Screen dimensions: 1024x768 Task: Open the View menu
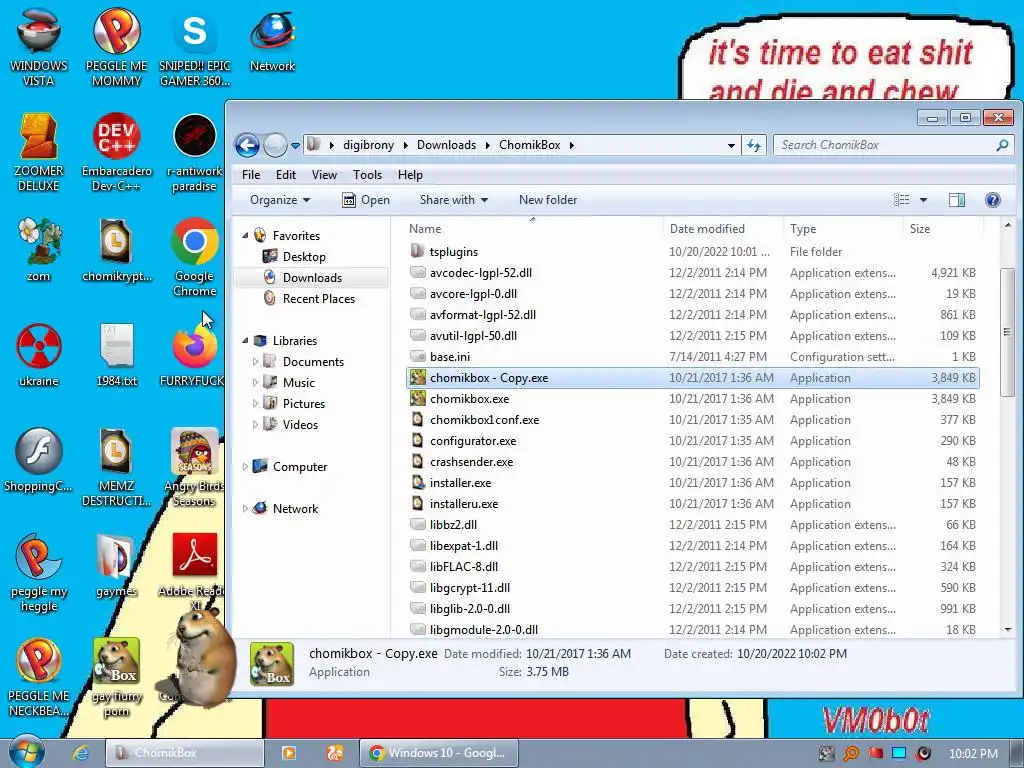(324, 175)
